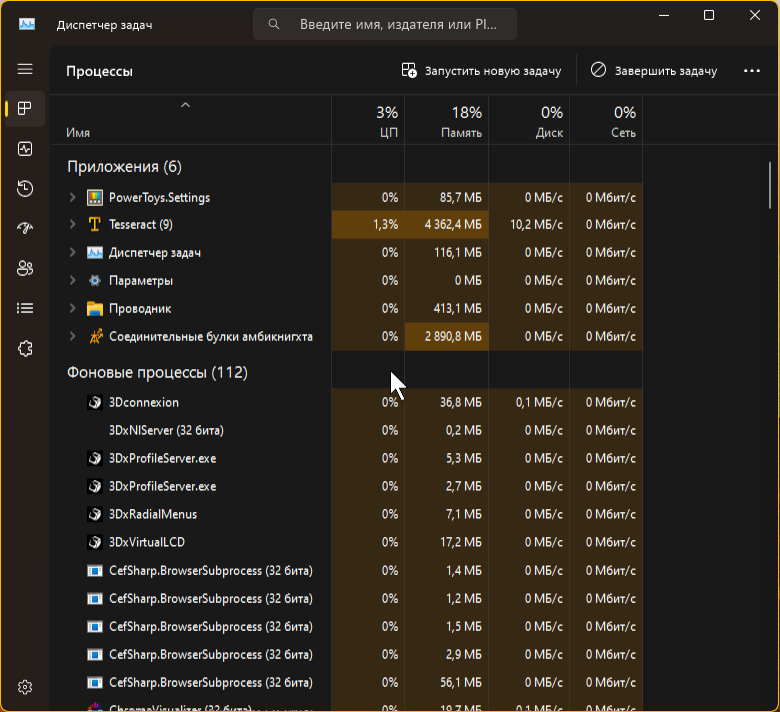Open the App history sidebar icon
The height and width of the screenshot is (712, 780).
point(25,189)
